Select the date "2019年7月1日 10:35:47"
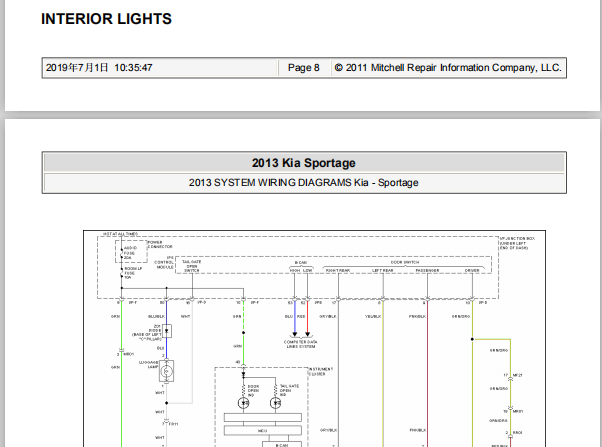This screenshot has height=447, width=602. pos(99,68)
